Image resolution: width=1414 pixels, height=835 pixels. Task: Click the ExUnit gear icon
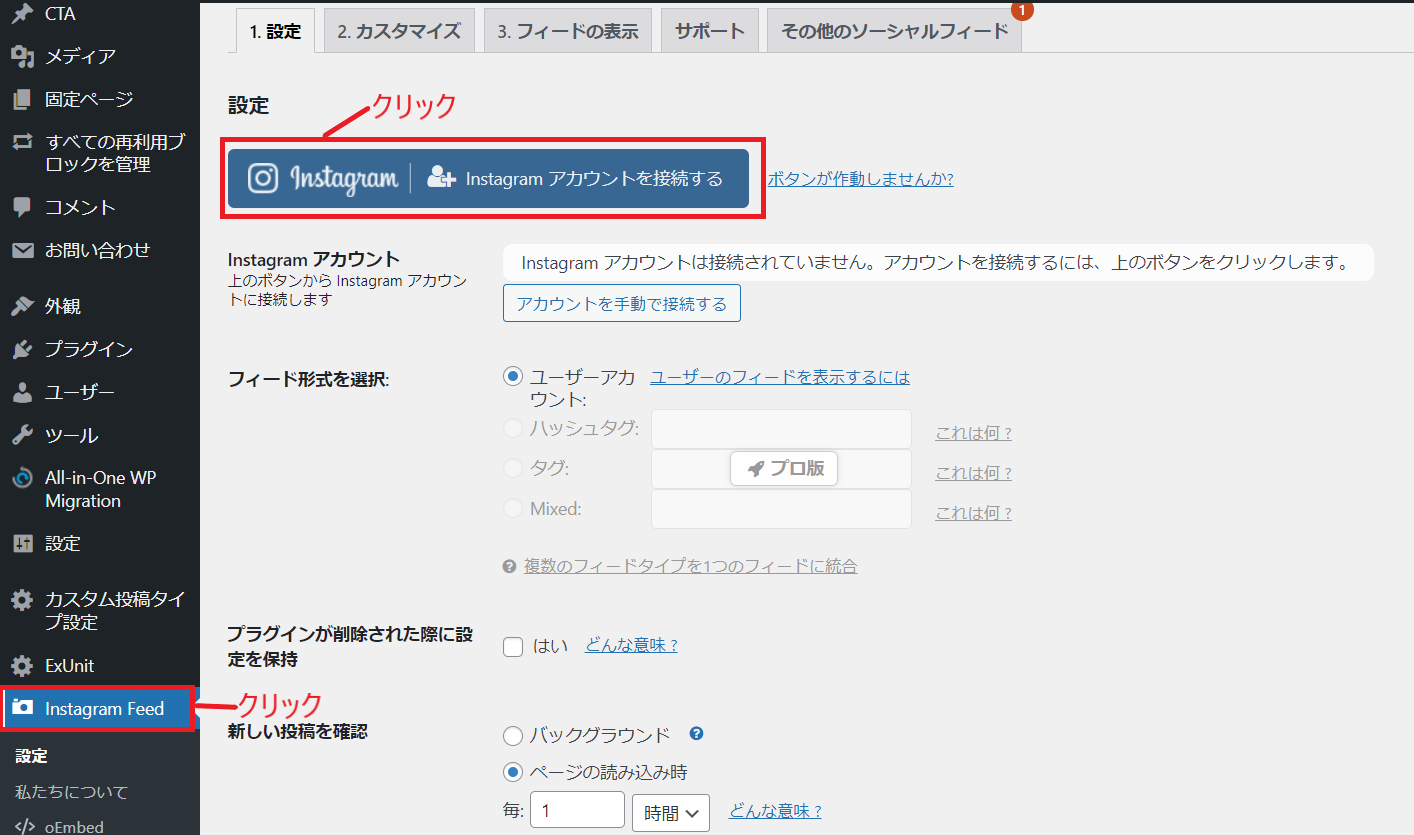coord(22,666)
